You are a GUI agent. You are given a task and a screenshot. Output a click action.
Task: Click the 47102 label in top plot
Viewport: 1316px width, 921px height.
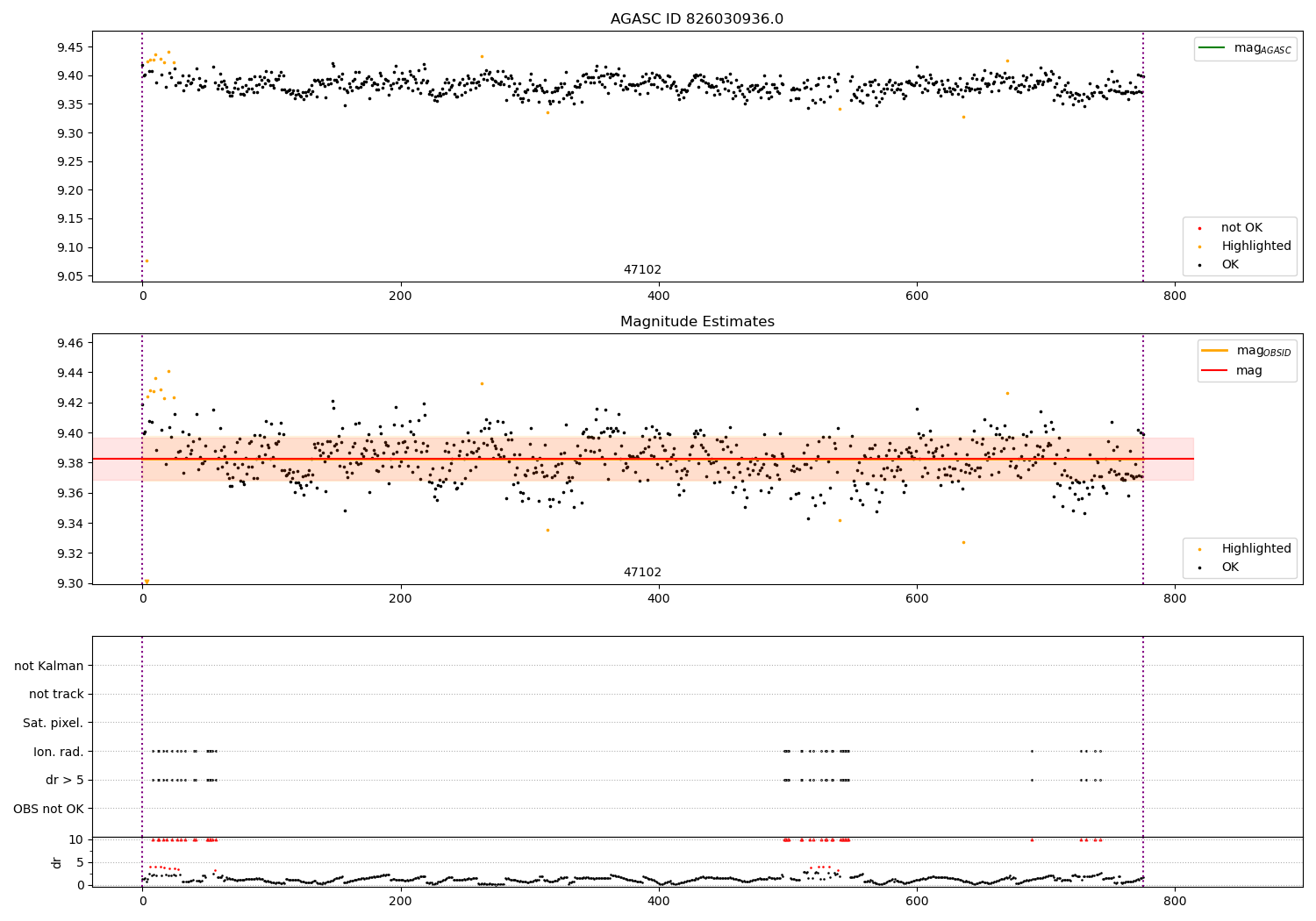[642, 270]
